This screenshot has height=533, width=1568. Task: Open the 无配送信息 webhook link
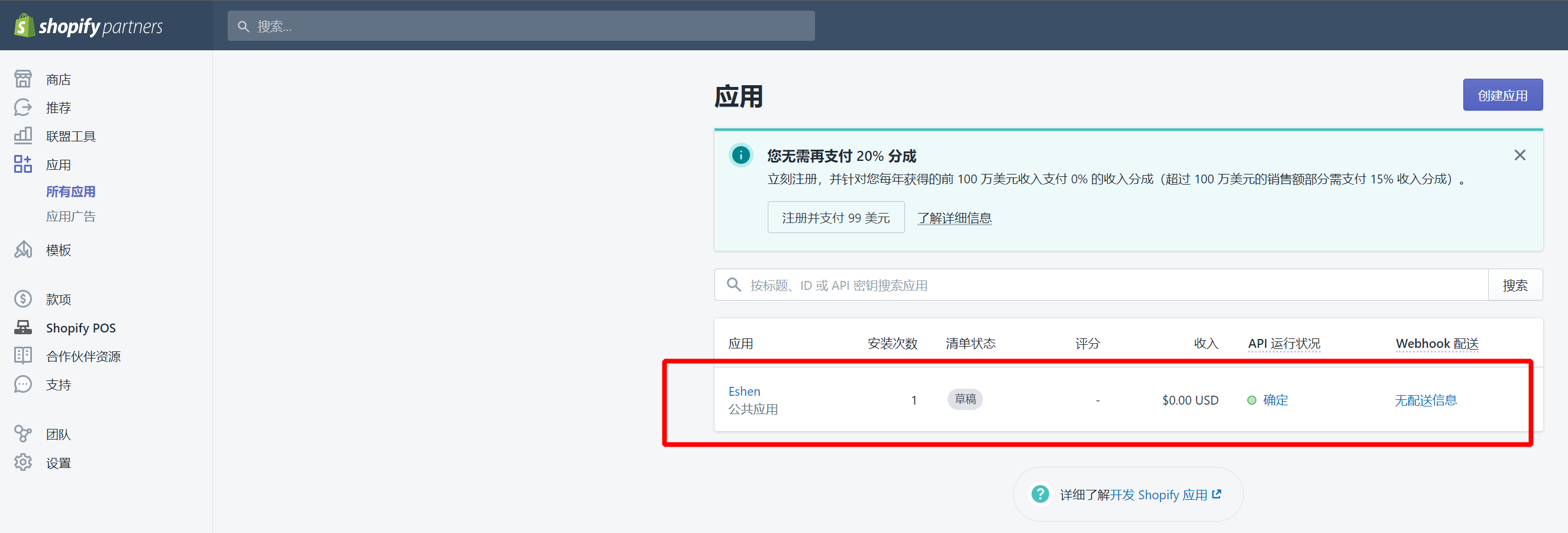(1425, 400)
